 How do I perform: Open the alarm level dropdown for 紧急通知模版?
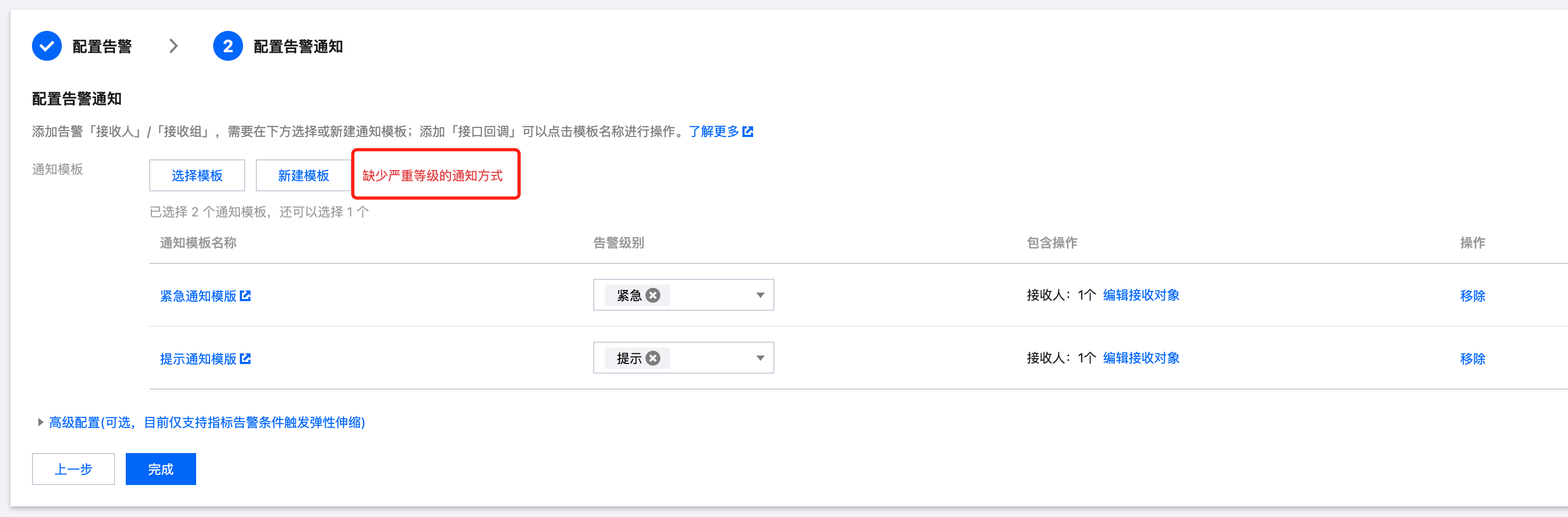pos(759,295)
